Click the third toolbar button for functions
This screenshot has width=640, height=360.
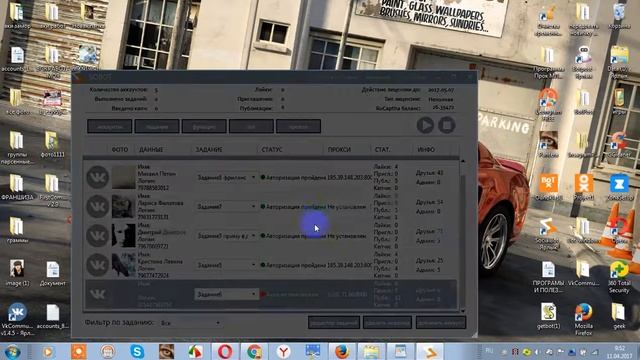(x=204, y=127)
